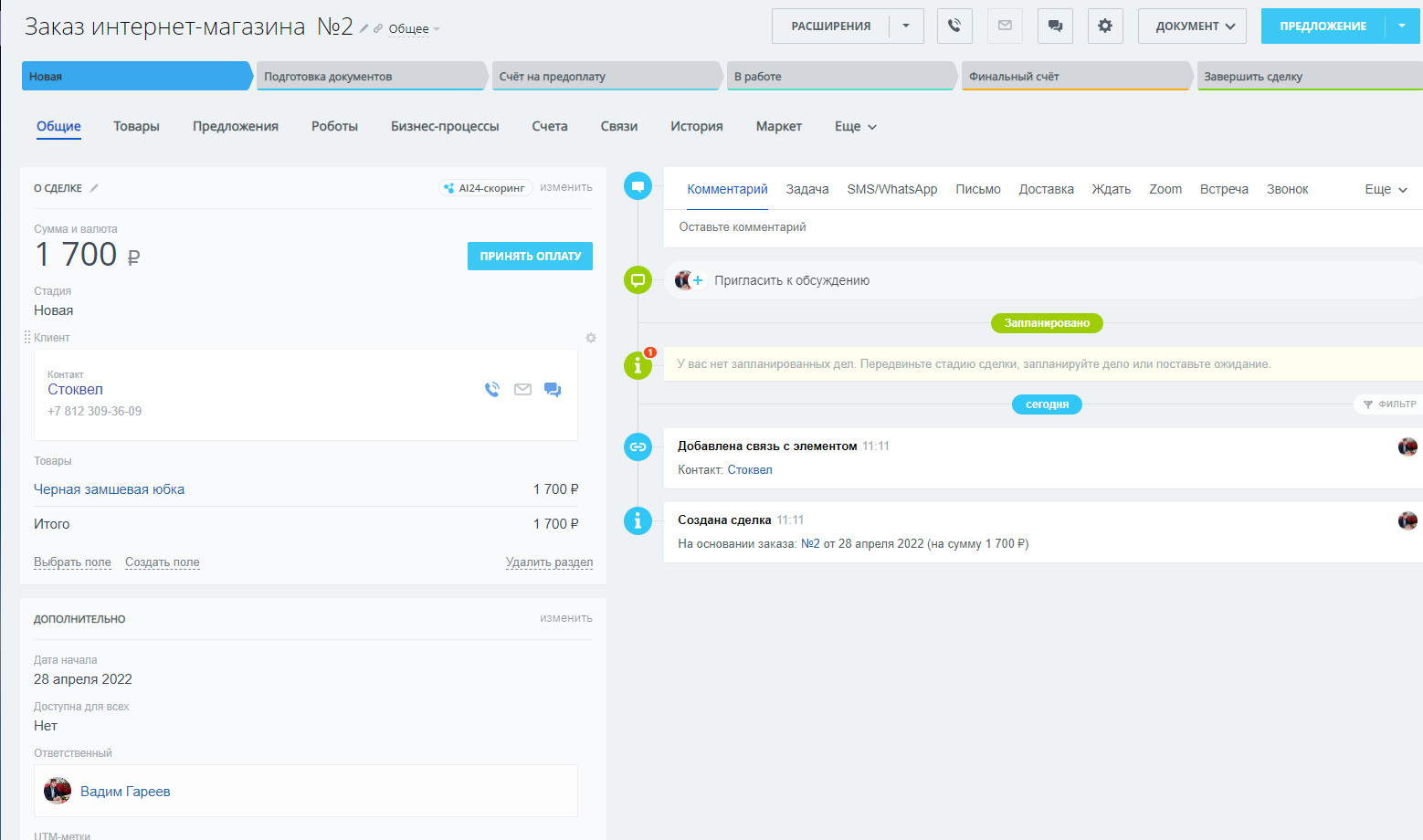Edit О сделке section with pencil icon
The image size is (1423, 840).
tap(94, 188)
